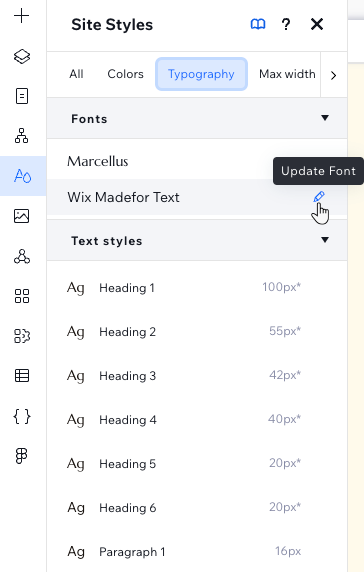Viewport: 364px width, 572px height.
Task: Switch to the Max width tab
Action: pyautogui.click(x=287, y=74)
